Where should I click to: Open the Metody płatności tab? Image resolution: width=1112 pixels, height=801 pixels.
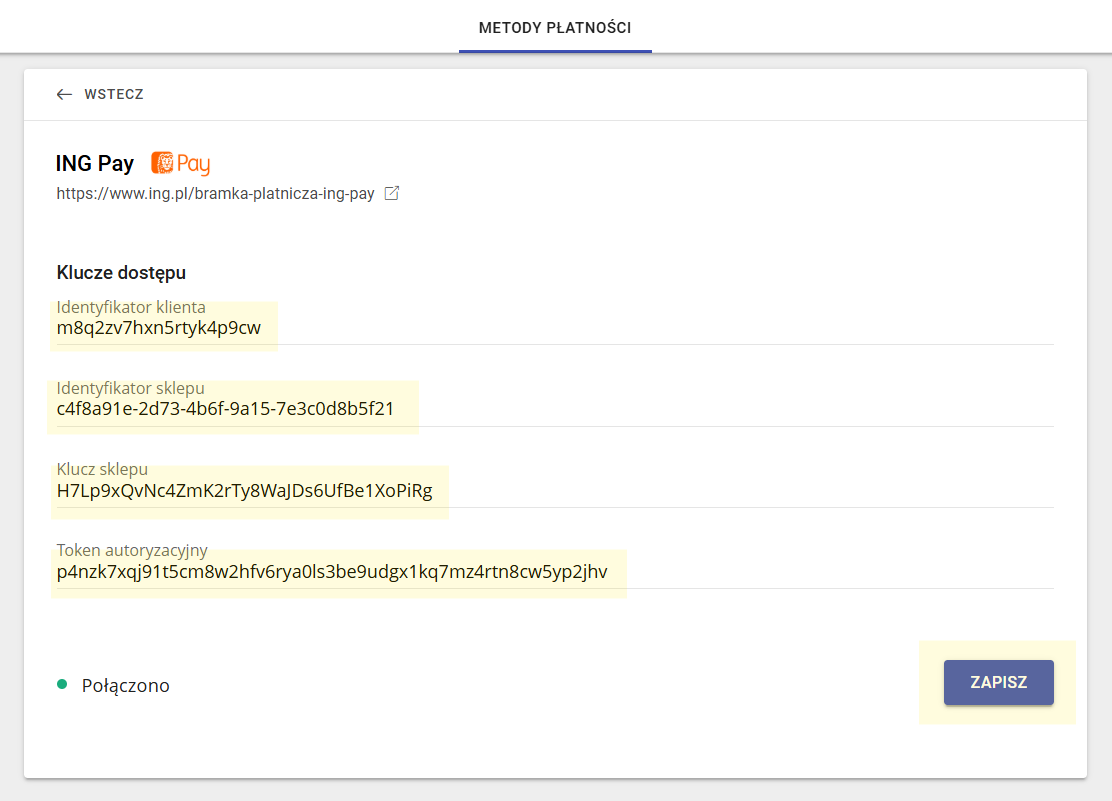(x=555, y=28)
